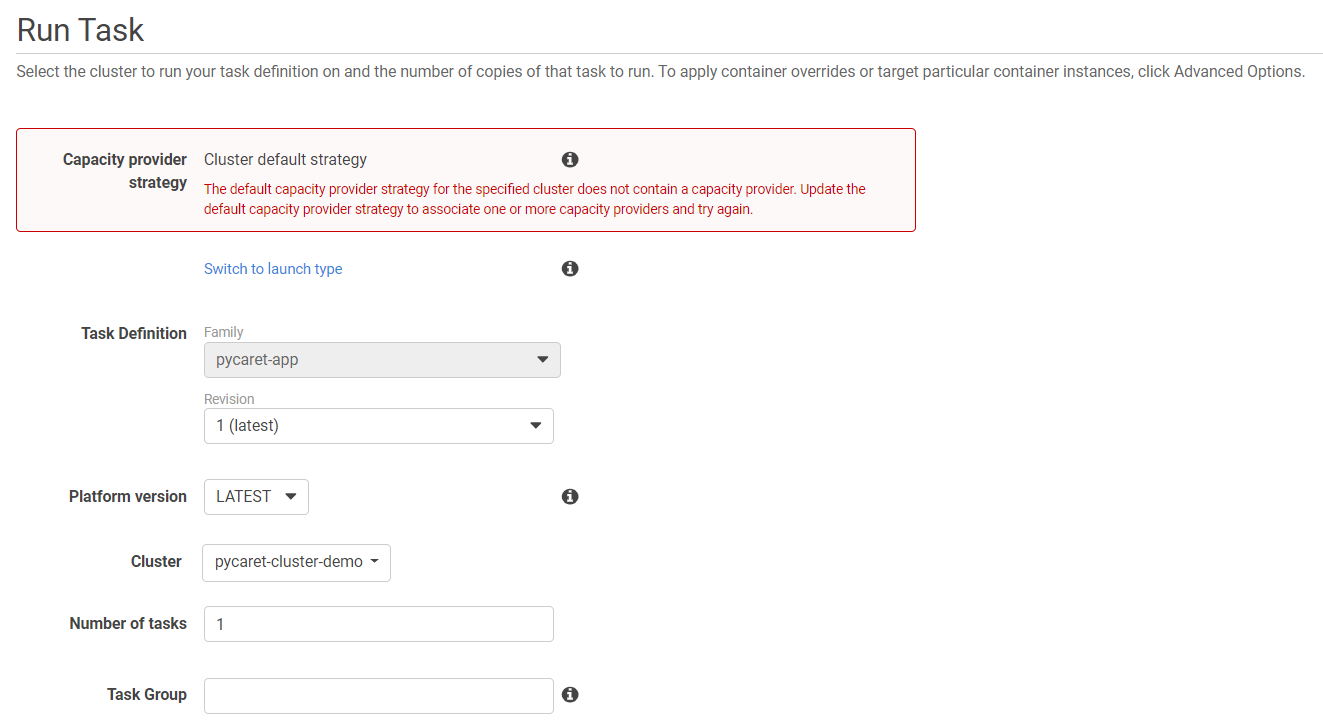Open the pycaret-cluster-demo cluster dropdown
Viewport: 1323px width, 725px height.
(x=296, y=562)
